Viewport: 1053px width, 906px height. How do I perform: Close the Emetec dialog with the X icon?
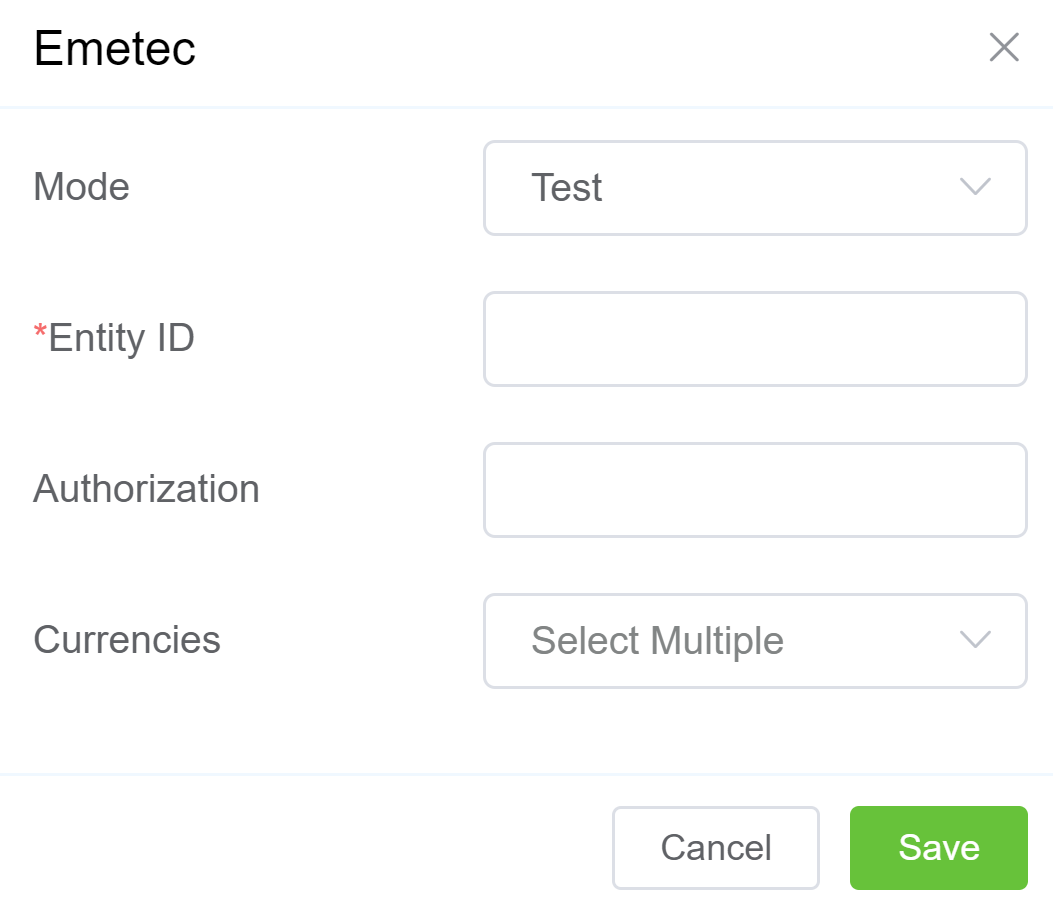coord(1004,47)
